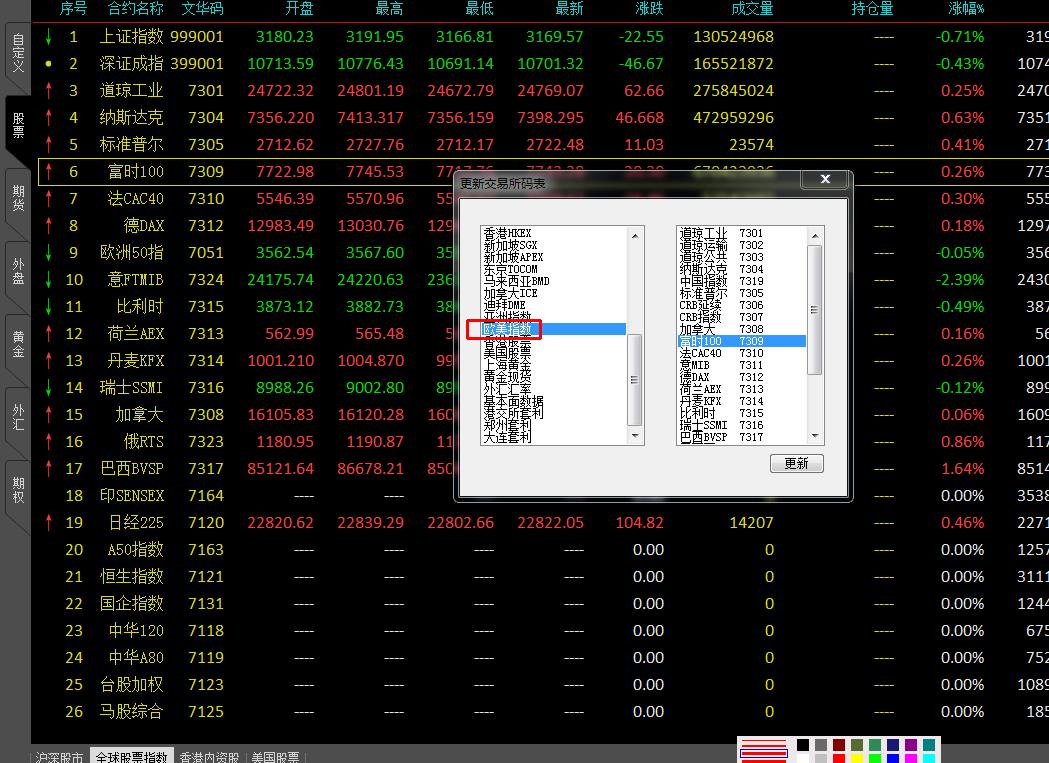
Task: Switch to 沪深股市 bottom tab
Action: (x=59, y=756)
